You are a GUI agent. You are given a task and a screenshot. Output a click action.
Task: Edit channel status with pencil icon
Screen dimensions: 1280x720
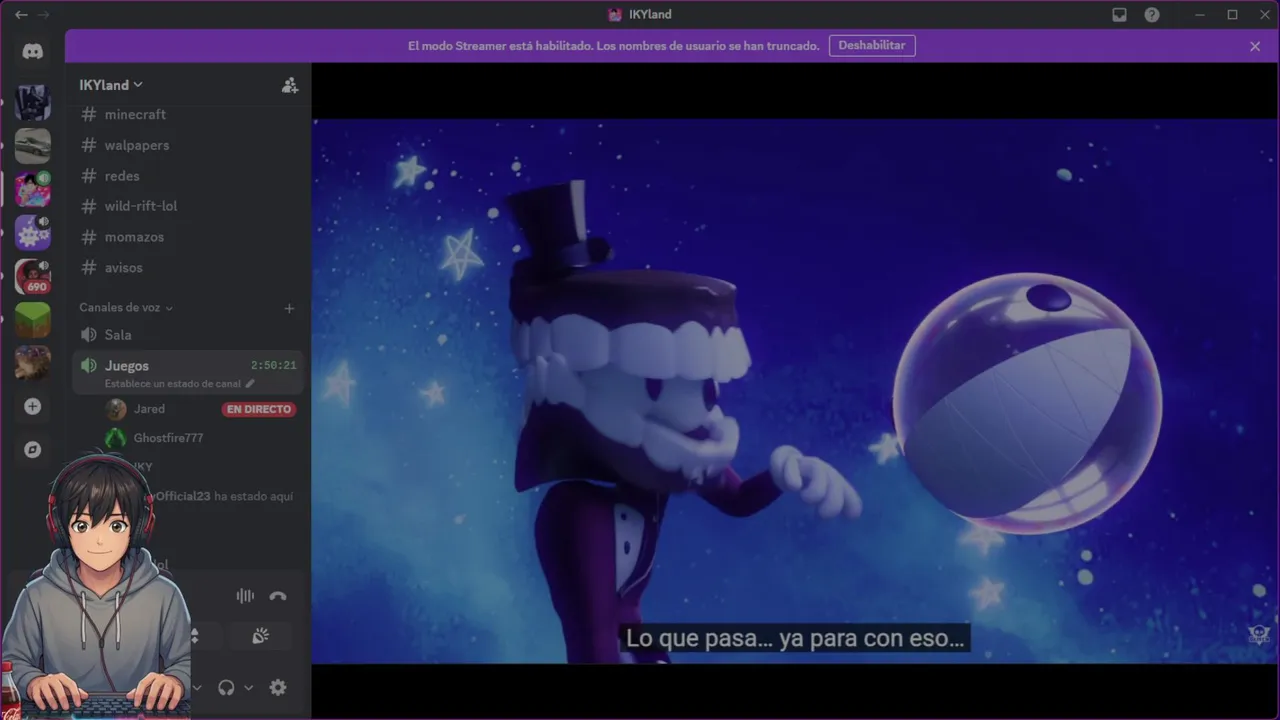(250, 384)
